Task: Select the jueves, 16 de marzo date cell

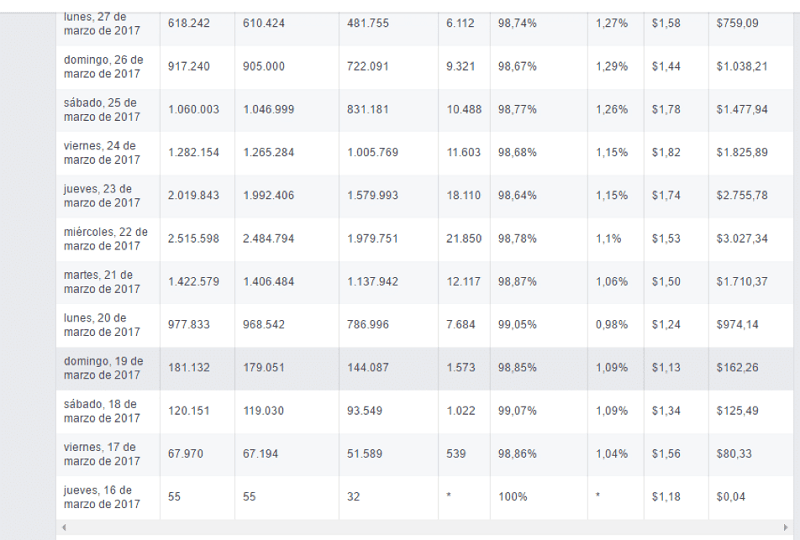Action: coord(102,496)
